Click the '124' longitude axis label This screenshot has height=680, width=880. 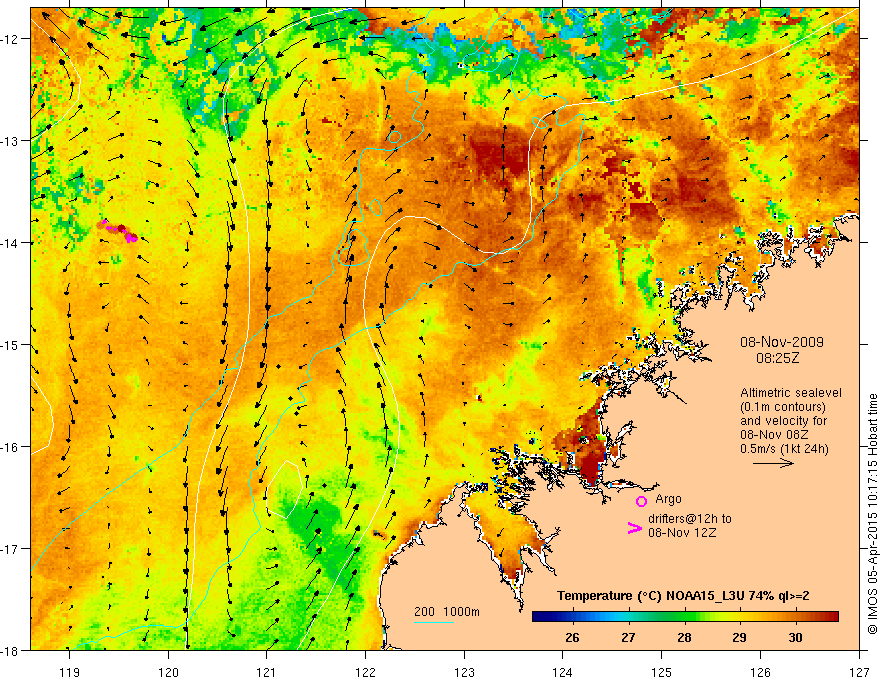click(563, 672)
